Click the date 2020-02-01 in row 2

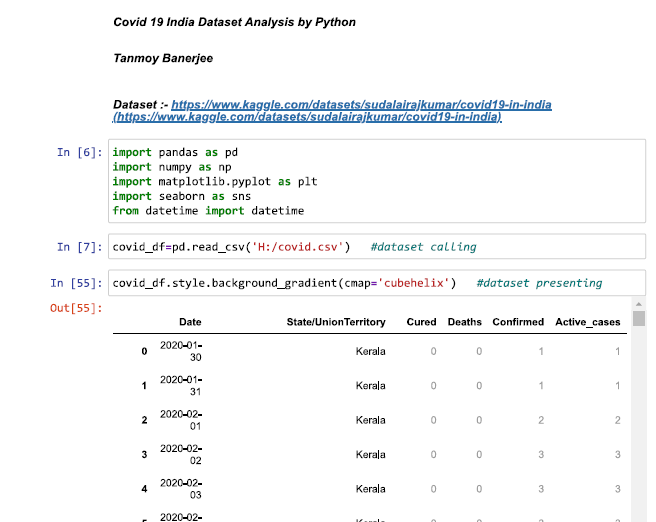point(181,420)
